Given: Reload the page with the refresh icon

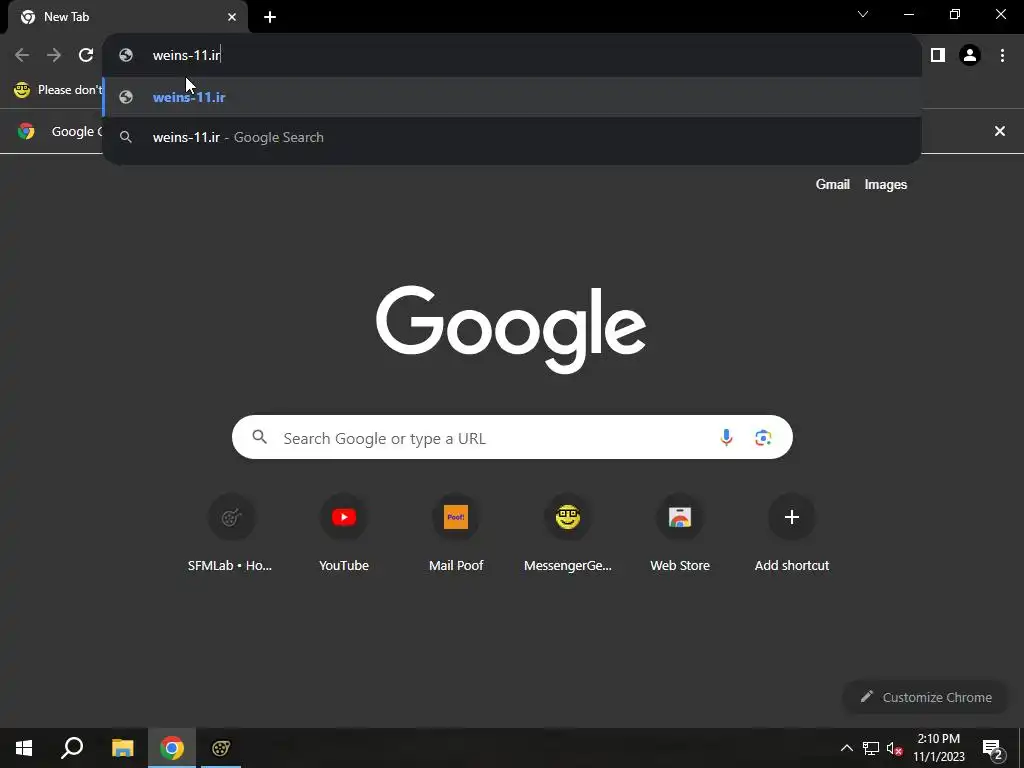Looking at the screenshot, I should click(x=86, y=55).
